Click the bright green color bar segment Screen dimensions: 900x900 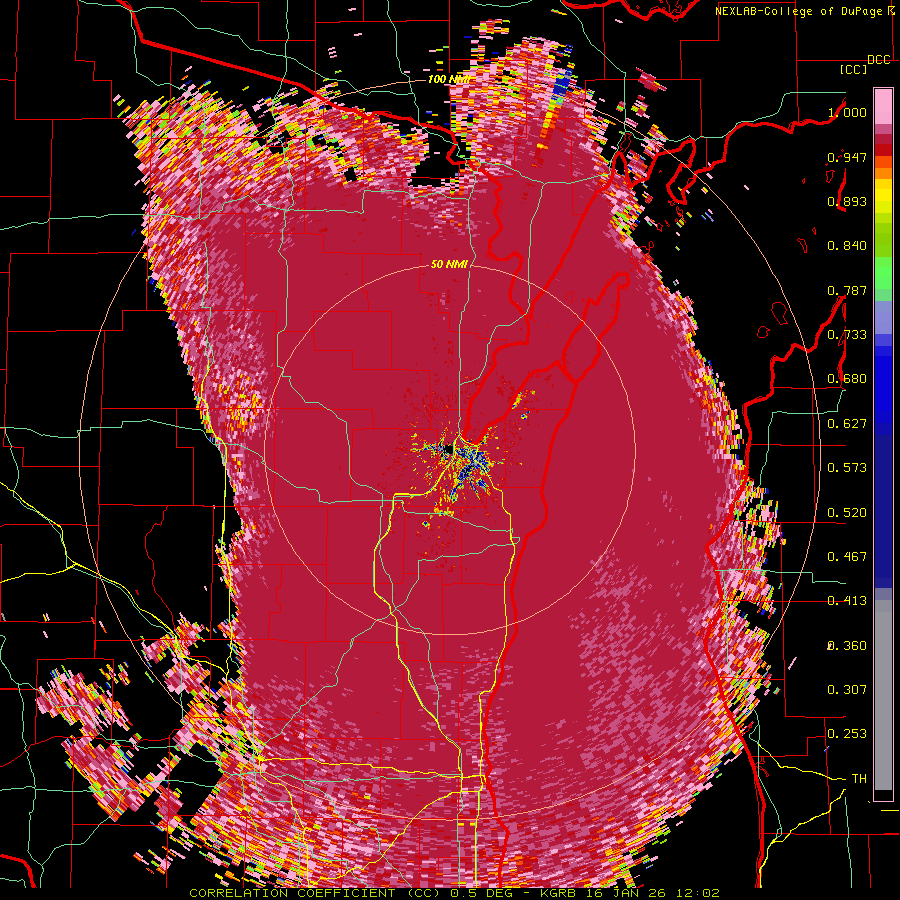[x=883, y=273]
